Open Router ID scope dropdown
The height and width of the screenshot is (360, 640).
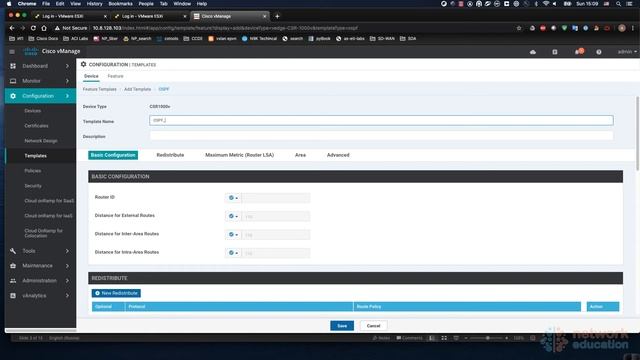(233, 198)
